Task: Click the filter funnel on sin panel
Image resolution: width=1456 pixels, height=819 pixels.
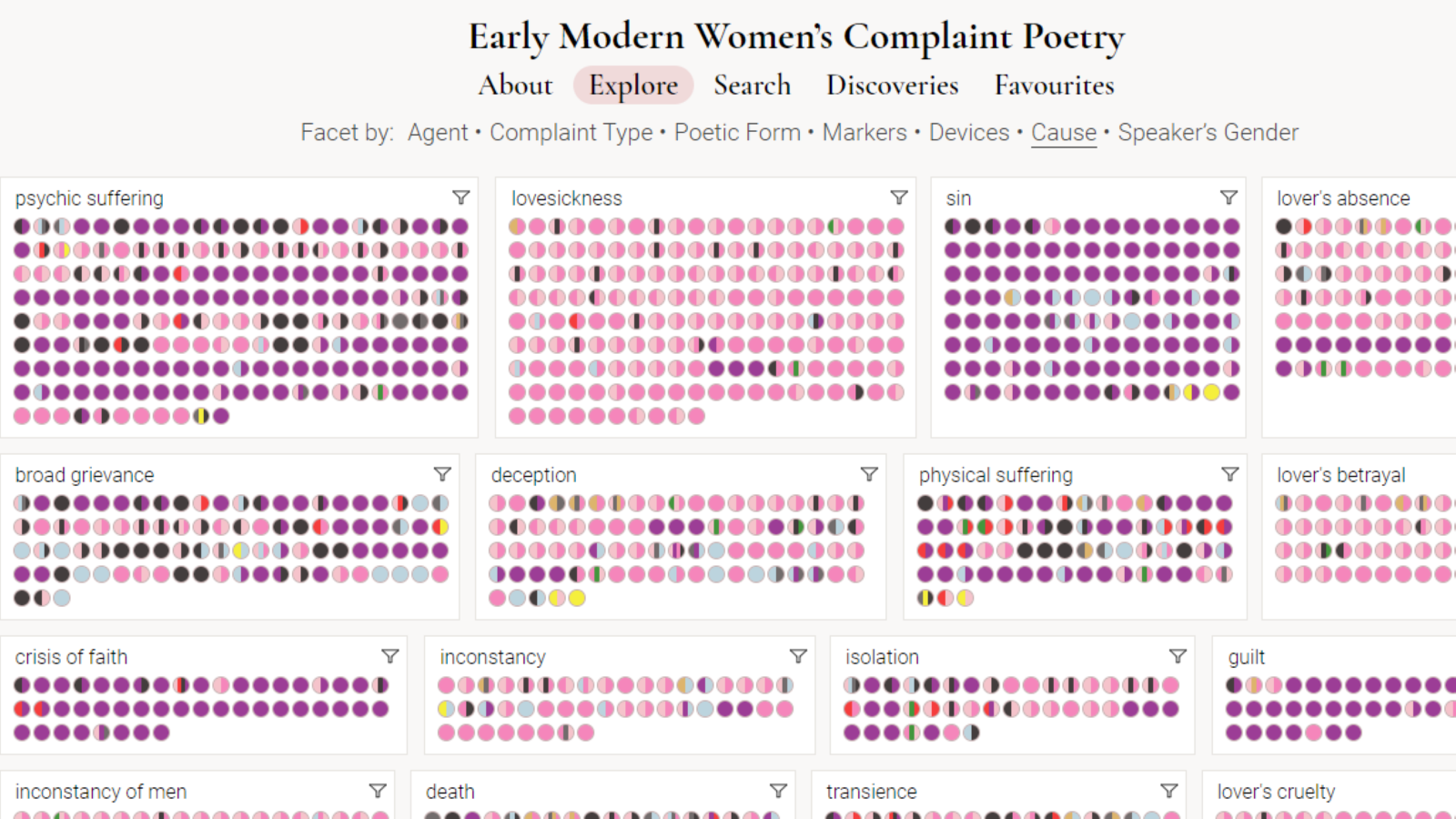Action: click(x=1228, y=197)
